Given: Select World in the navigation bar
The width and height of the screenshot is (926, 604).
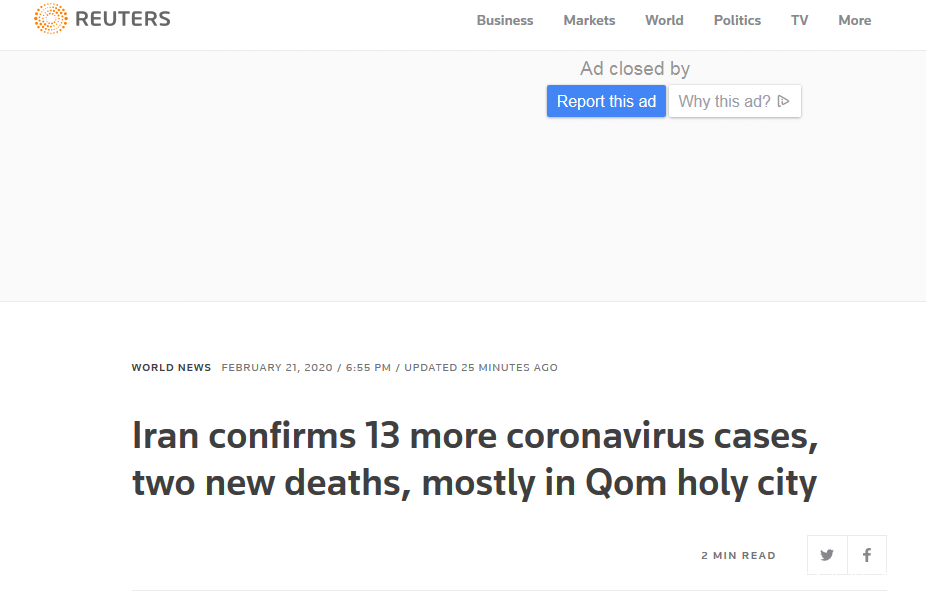Looking at the screenshot, I should (664, 20).
